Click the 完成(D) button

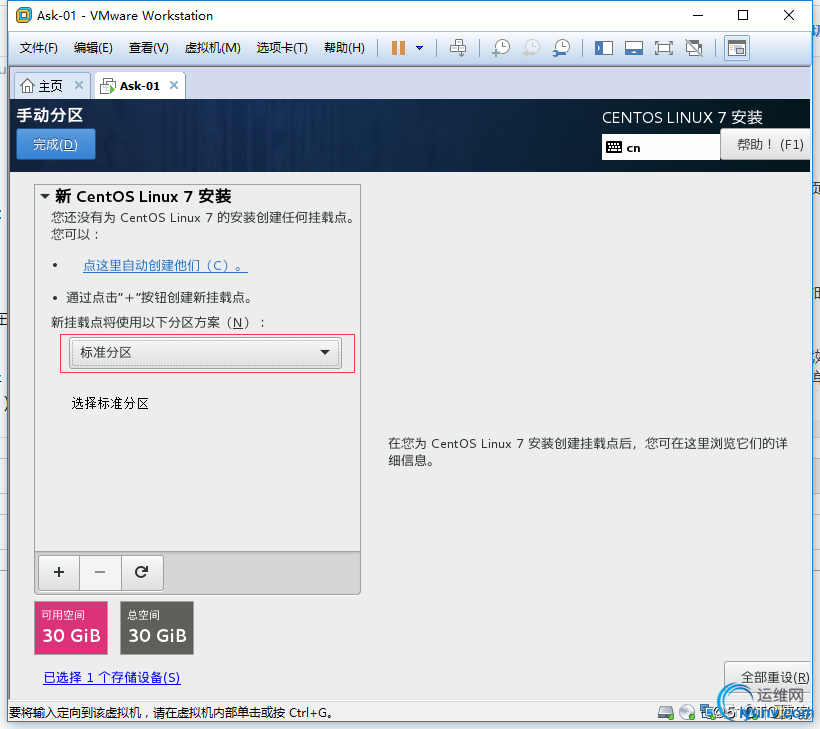coord(55,144)
